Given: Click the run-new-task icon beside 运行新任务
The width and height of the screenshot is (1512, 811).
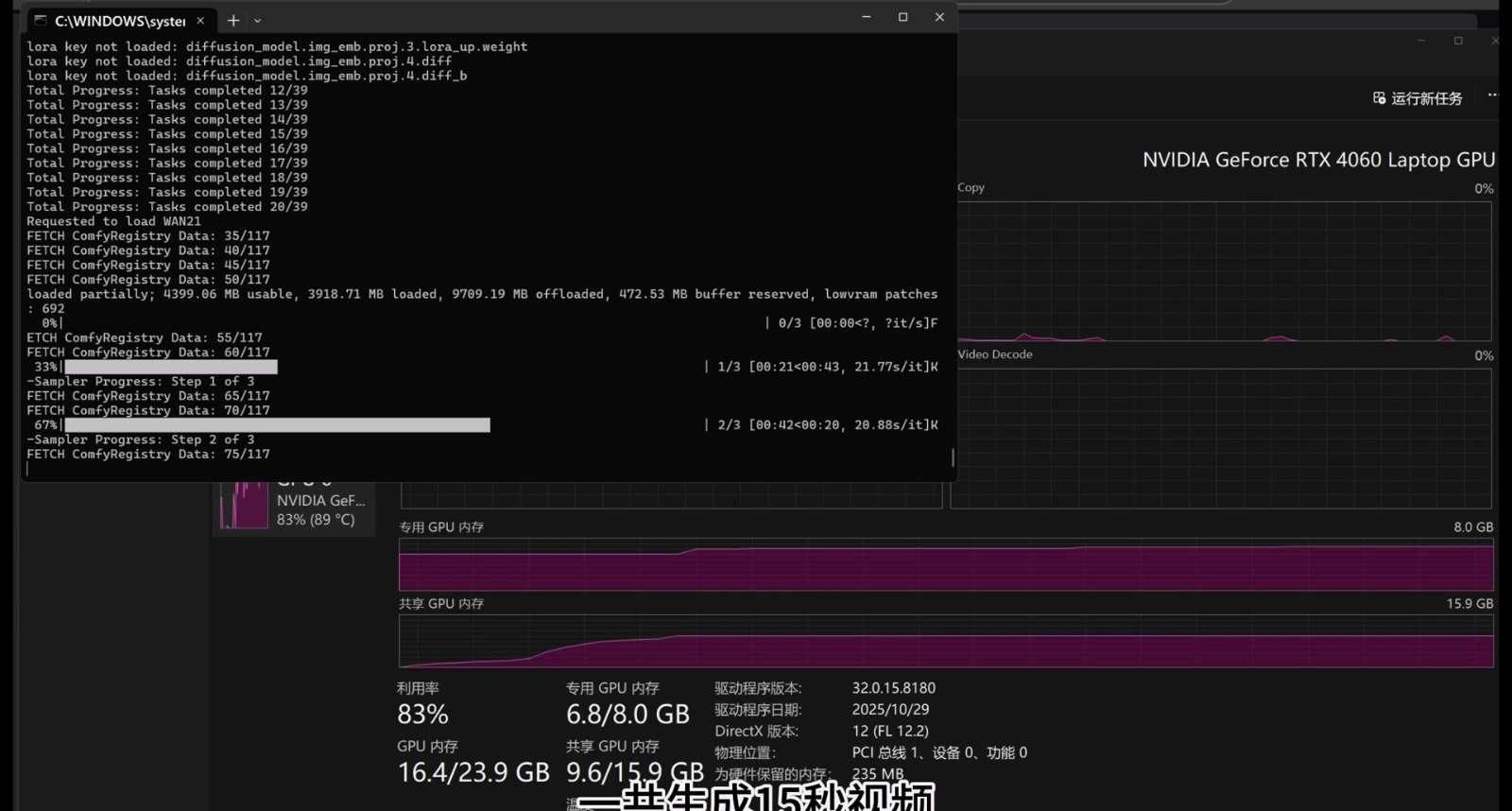Looking at the screenshot, I should coord(1379,98).
